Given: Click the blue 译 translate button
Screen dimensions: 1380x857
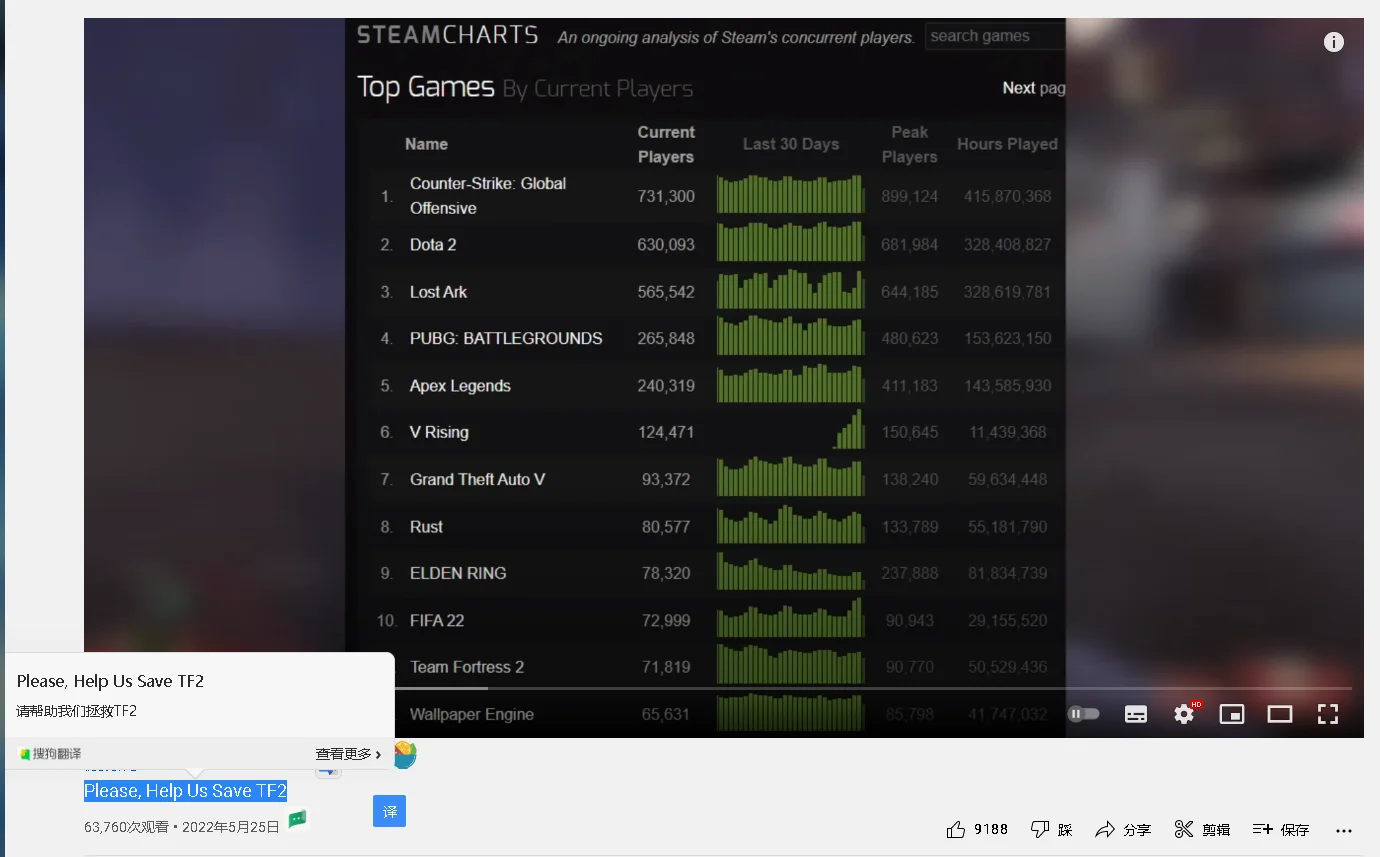Looking at the screenshot, I should (389, 811).
